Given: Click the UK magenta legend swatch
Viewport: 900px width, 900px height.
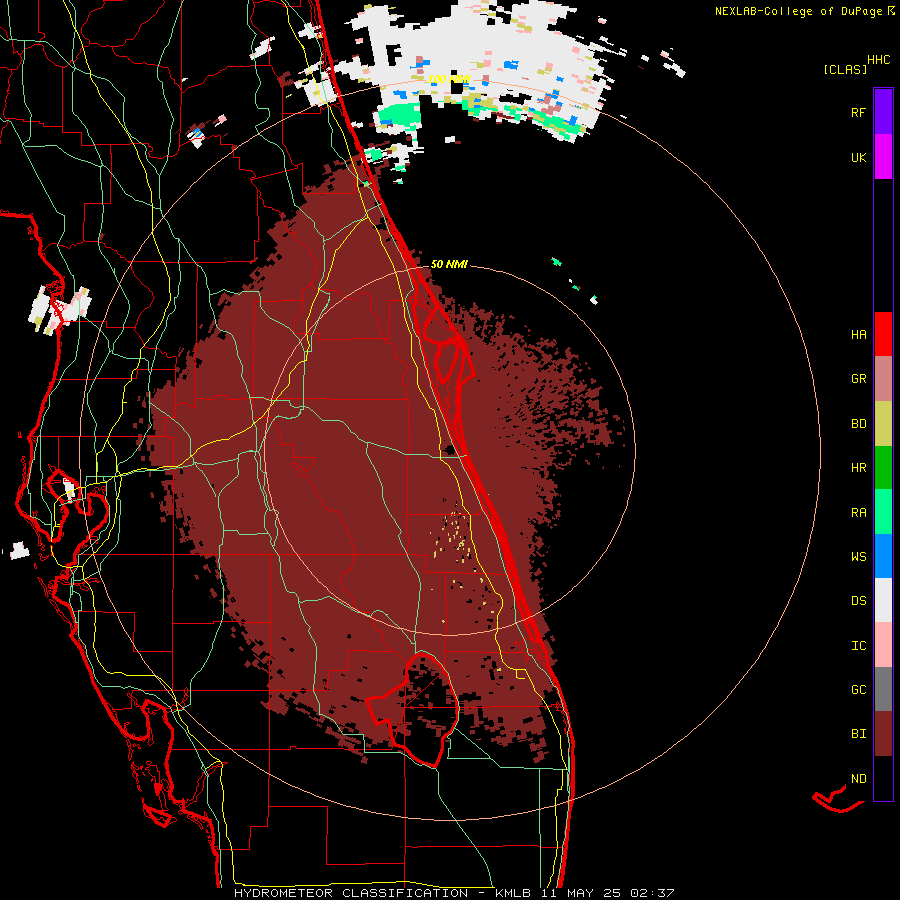Looking at the screenshot, I should (x=883, y=157).
